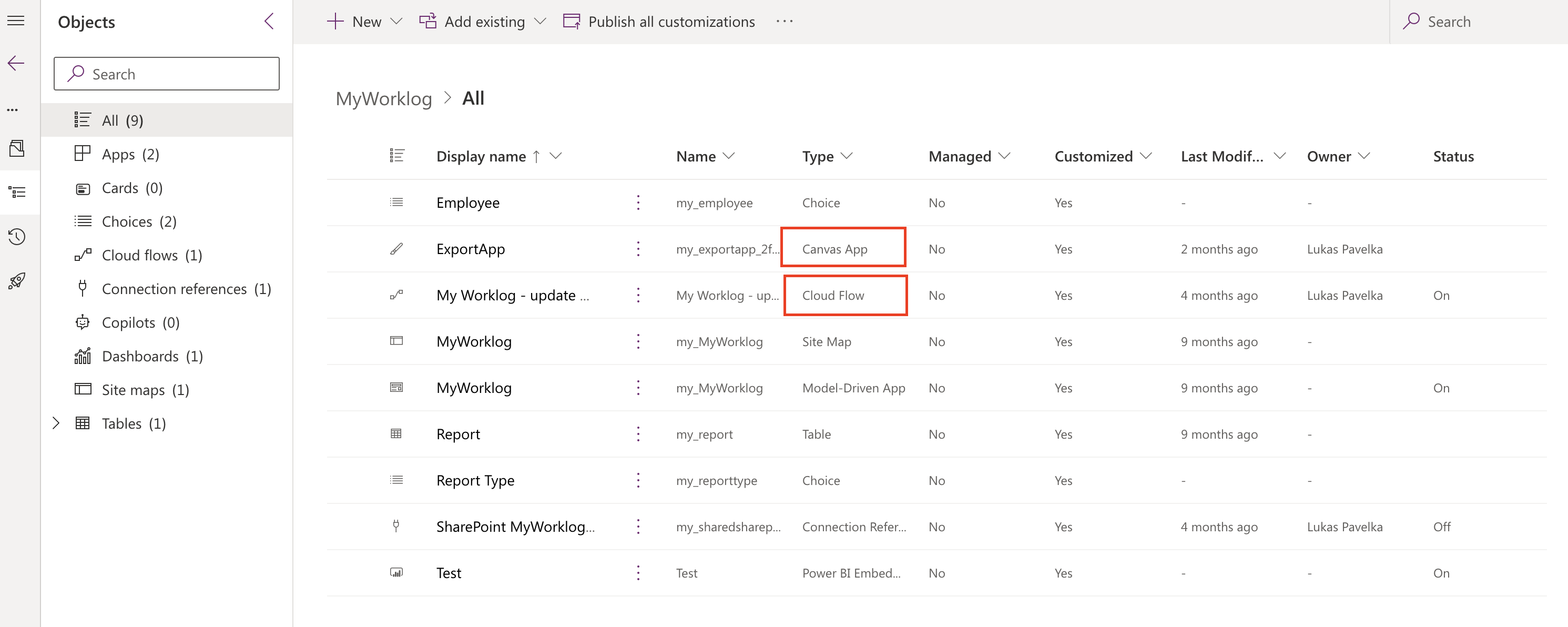
Task: Click the more commands ellipsis in toolbar
Action: (x=784, y=22)
